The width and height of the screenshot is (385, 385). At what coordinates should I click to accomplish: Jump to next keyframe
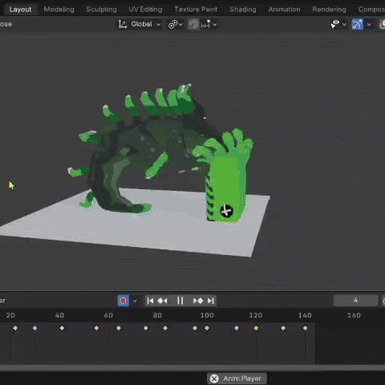click(198, 301)
